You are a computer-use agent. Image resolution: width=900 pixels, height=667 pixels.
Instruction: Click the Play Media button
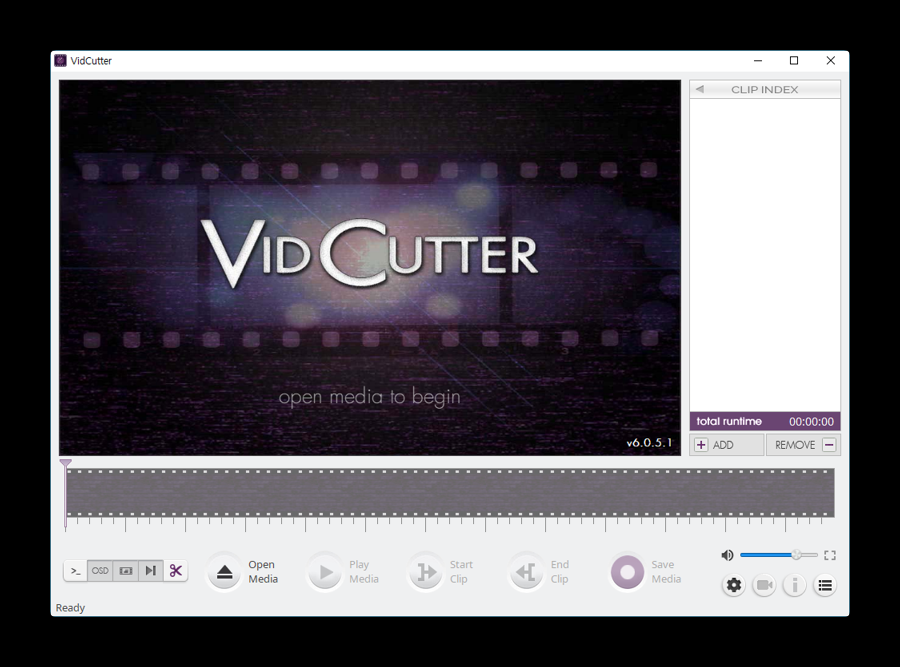(x=325, y=572)
